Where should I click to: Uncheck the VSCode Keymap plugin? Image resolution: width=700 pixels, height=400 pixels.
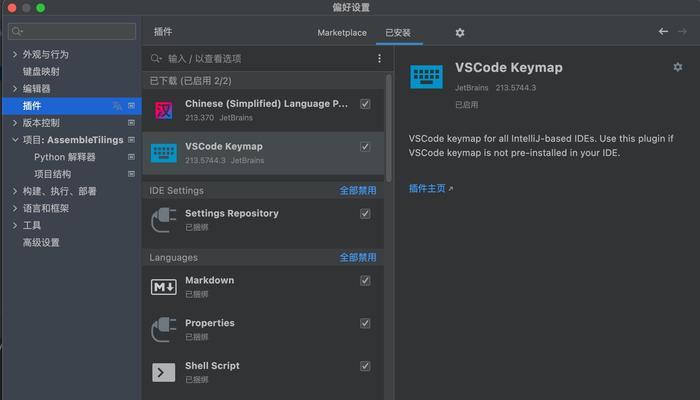[365, 147]
